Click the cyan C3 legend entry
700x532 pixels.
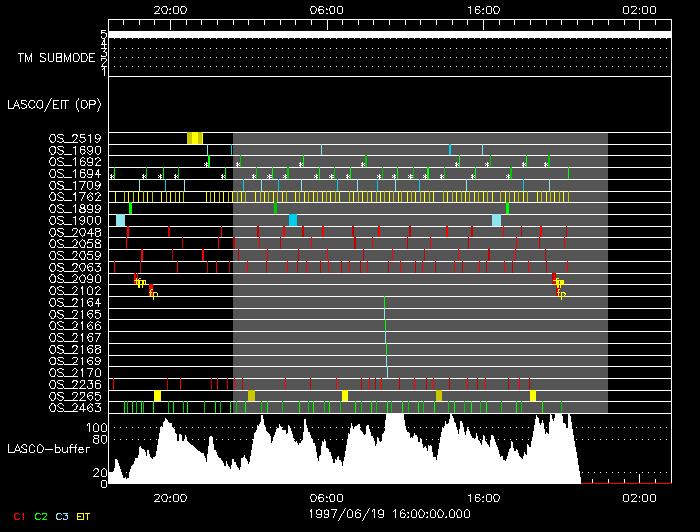click(62, 517)
